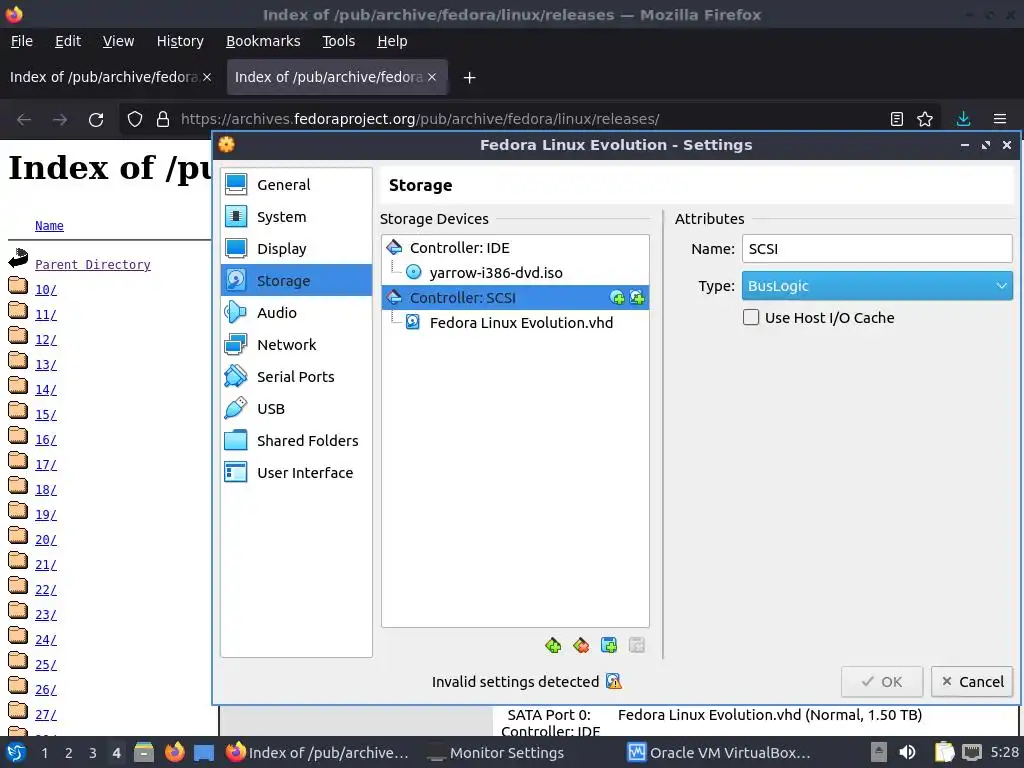
Task: Open a new Firefox tab
Action: pyautogui.click(x=469, y=78)
